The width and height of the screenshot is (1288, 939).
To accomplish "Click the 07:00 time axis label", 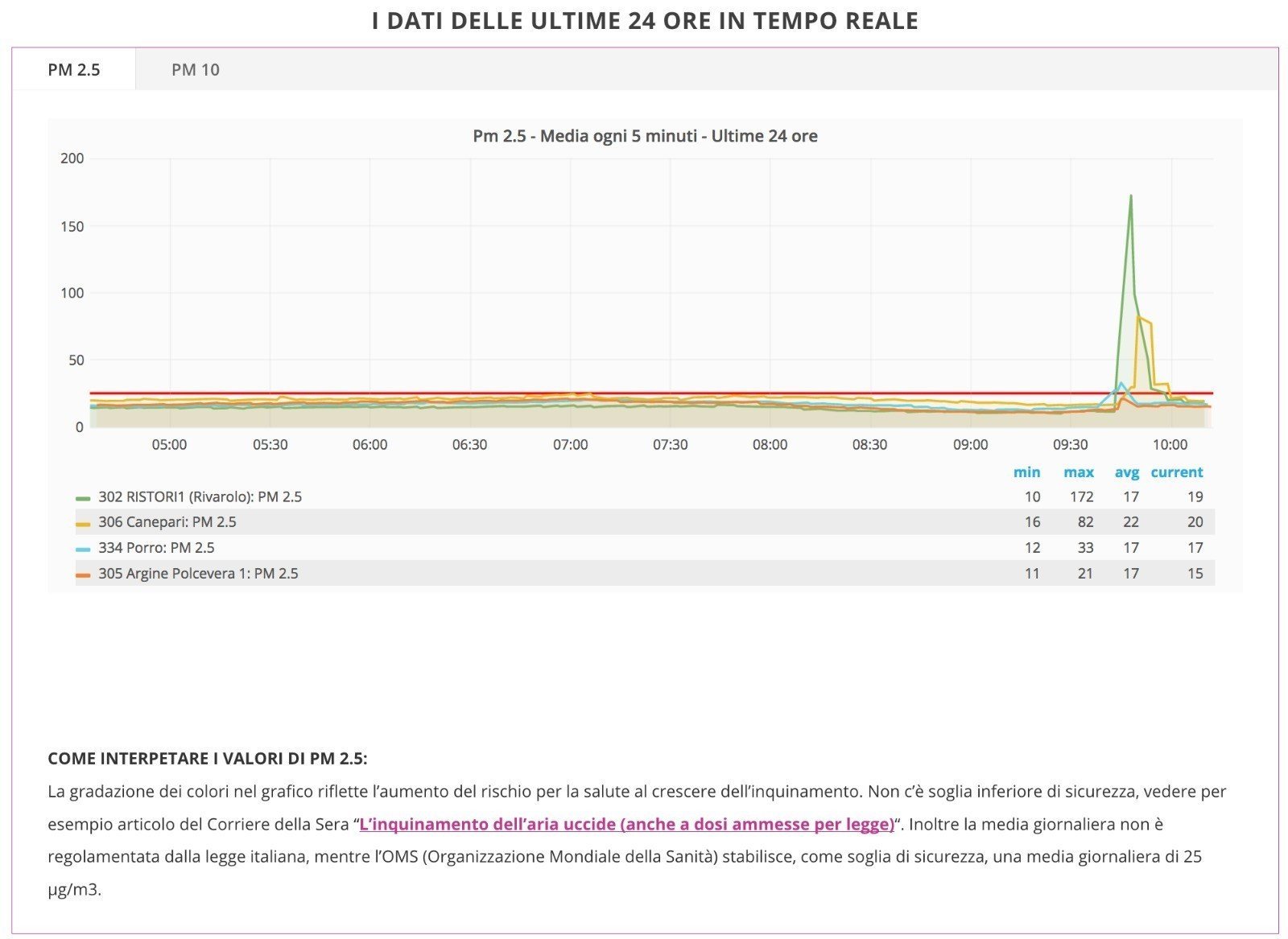I will click(570, 444).
